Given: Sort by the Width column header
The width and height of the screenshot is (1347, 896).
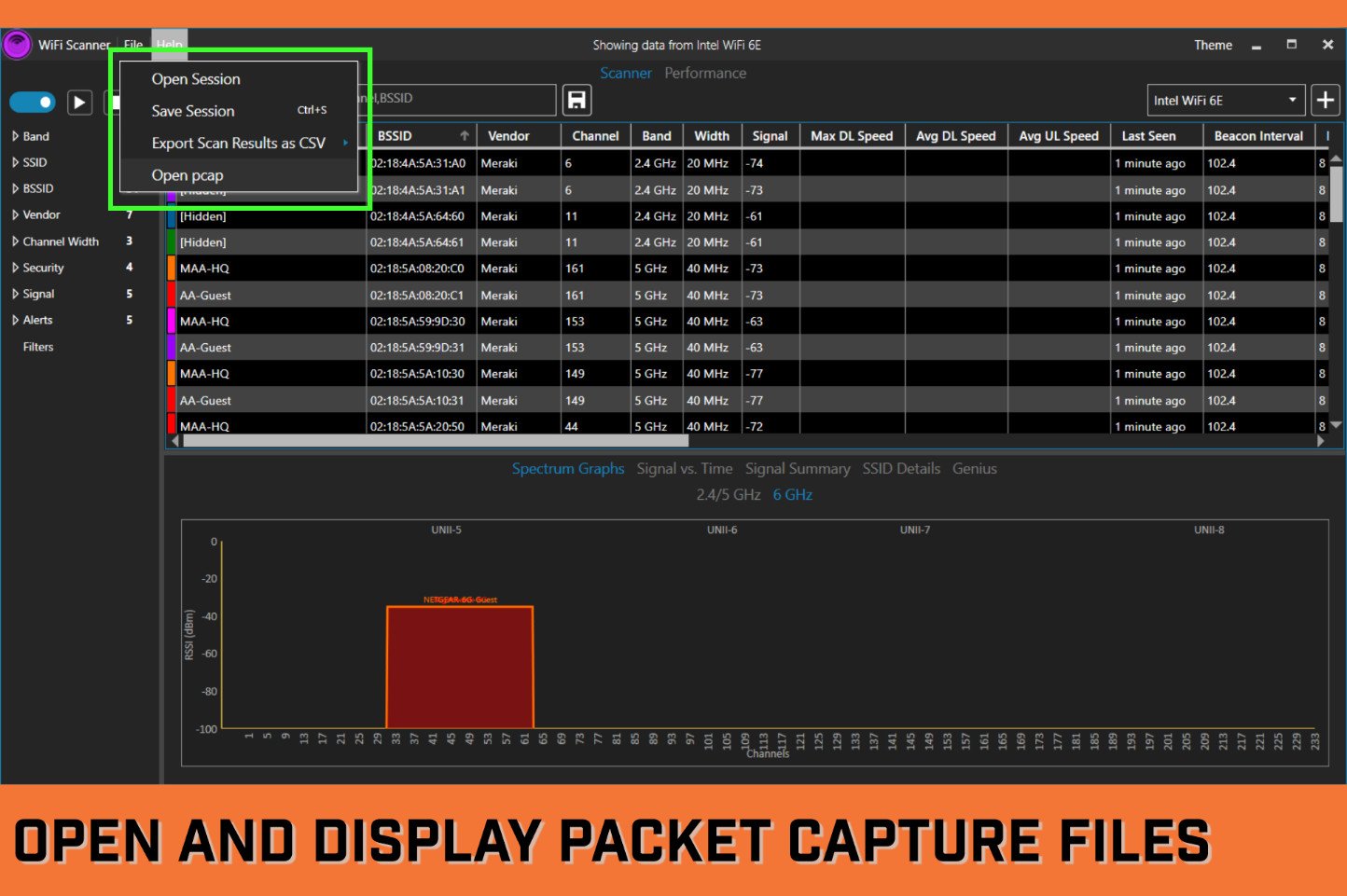Looking at the screenshot, I should [x=712, y=136].
